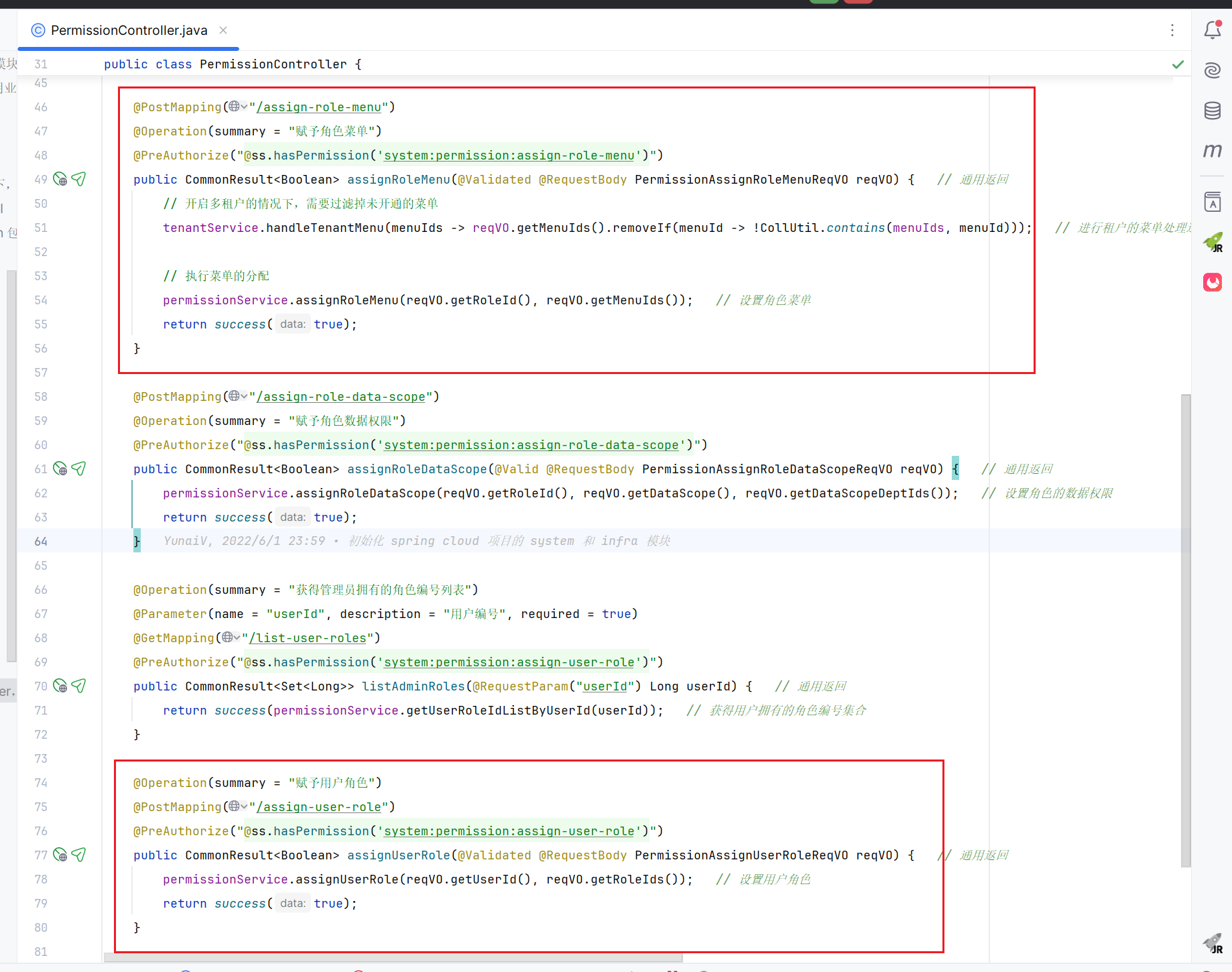Click the bean gutter icon on line 61
Screen dimensions: 1232x972
60,469
